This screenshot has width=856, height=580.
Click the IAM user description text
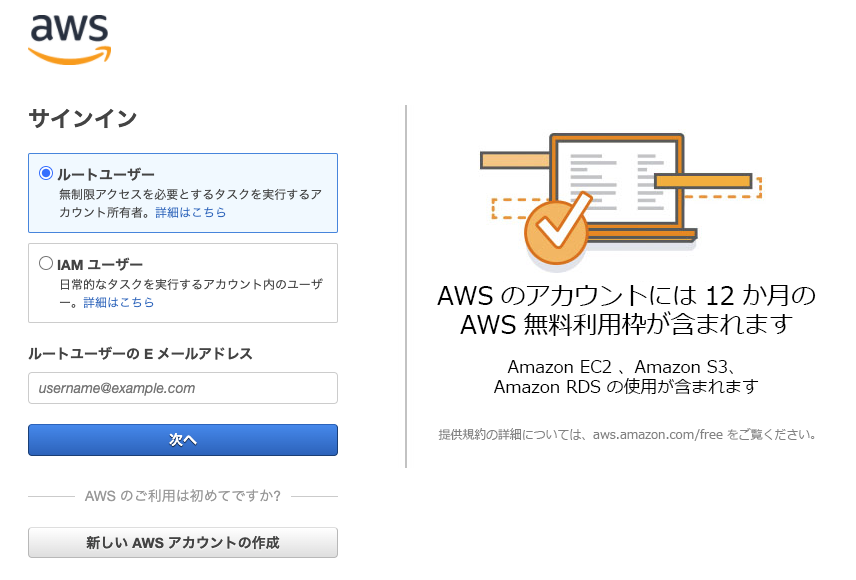(x=191, y=293)
